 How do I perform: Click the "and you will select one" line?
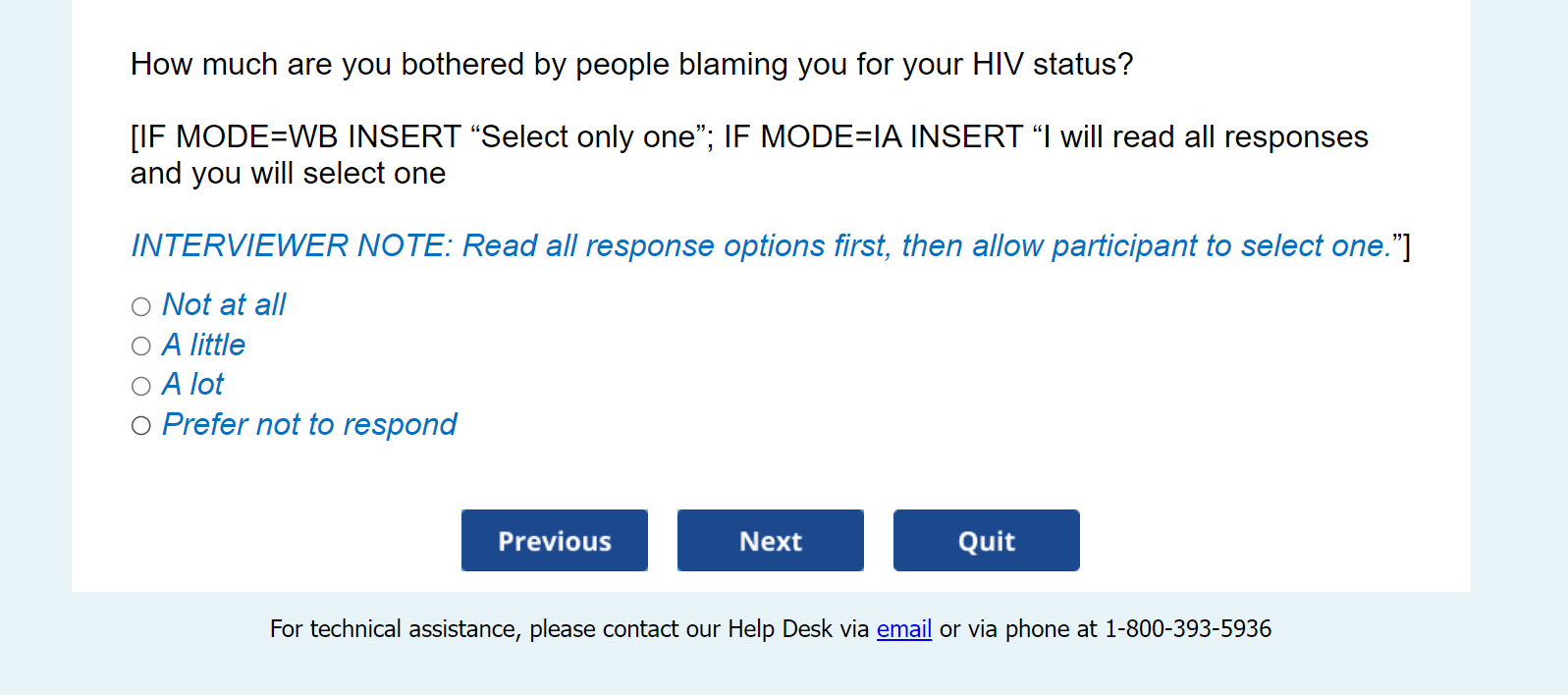288,174
